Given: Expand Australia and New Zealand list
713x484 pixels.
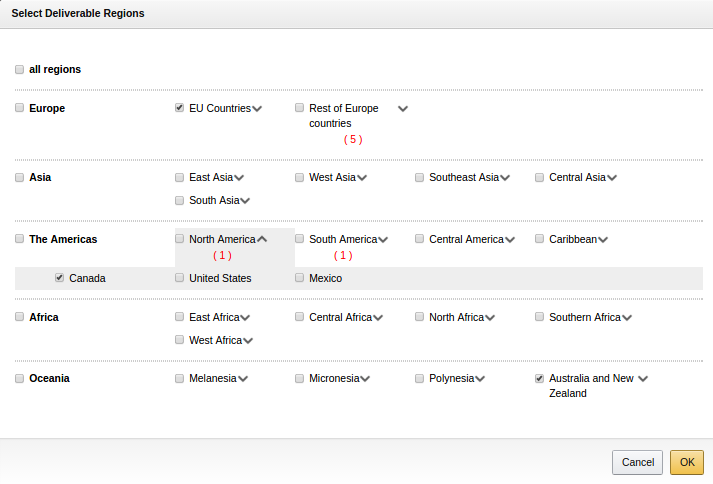Looking at the screenshot, I should pos(643,379).
